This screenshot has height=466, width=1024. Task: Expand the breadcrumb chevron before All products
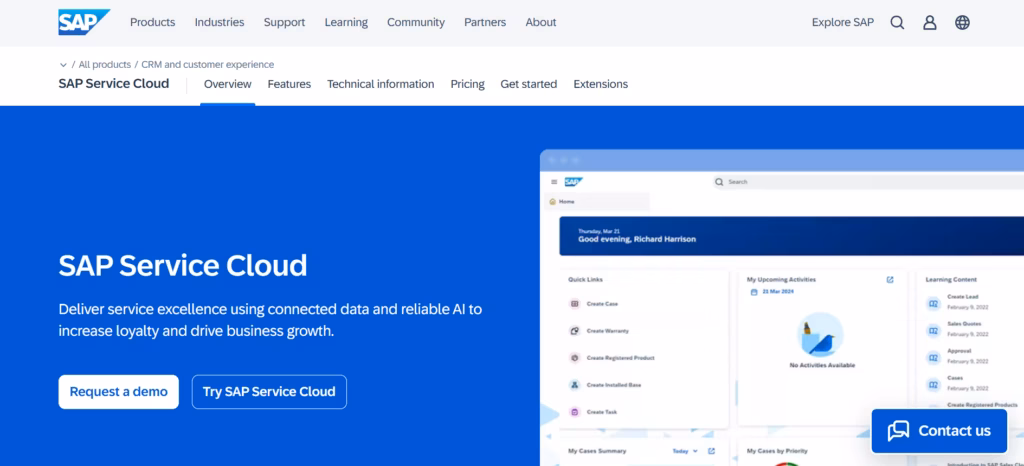(x=63, y=65)
